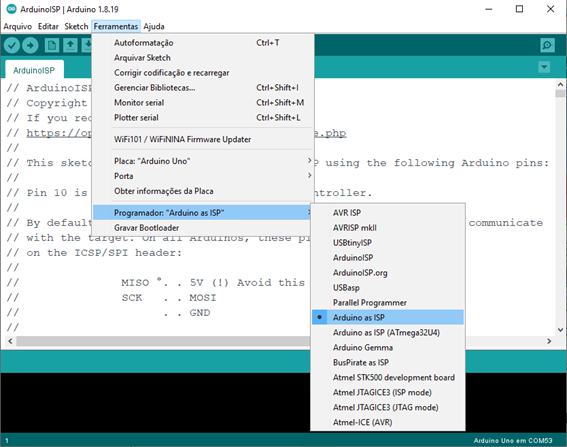Viewport: 567px width, 447px height.
Task: Expand the Placa: "Arduino Uno" submenu
Action: [202, 161]
